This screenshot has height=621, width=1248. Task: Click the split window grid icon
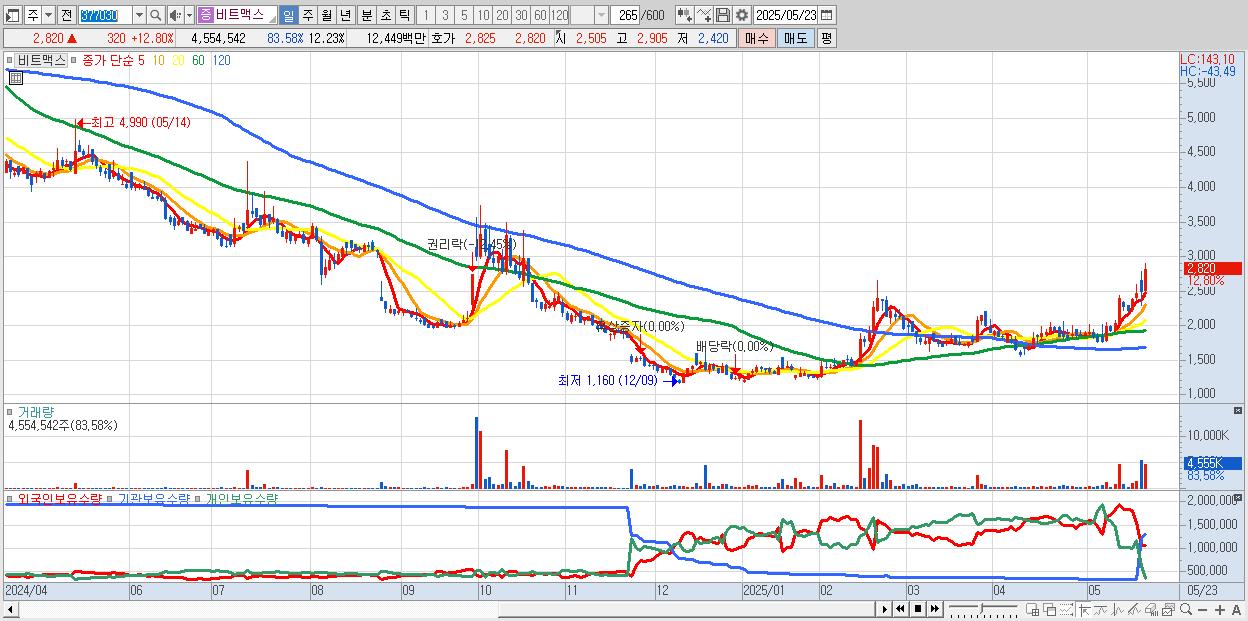click(1033, 609)
